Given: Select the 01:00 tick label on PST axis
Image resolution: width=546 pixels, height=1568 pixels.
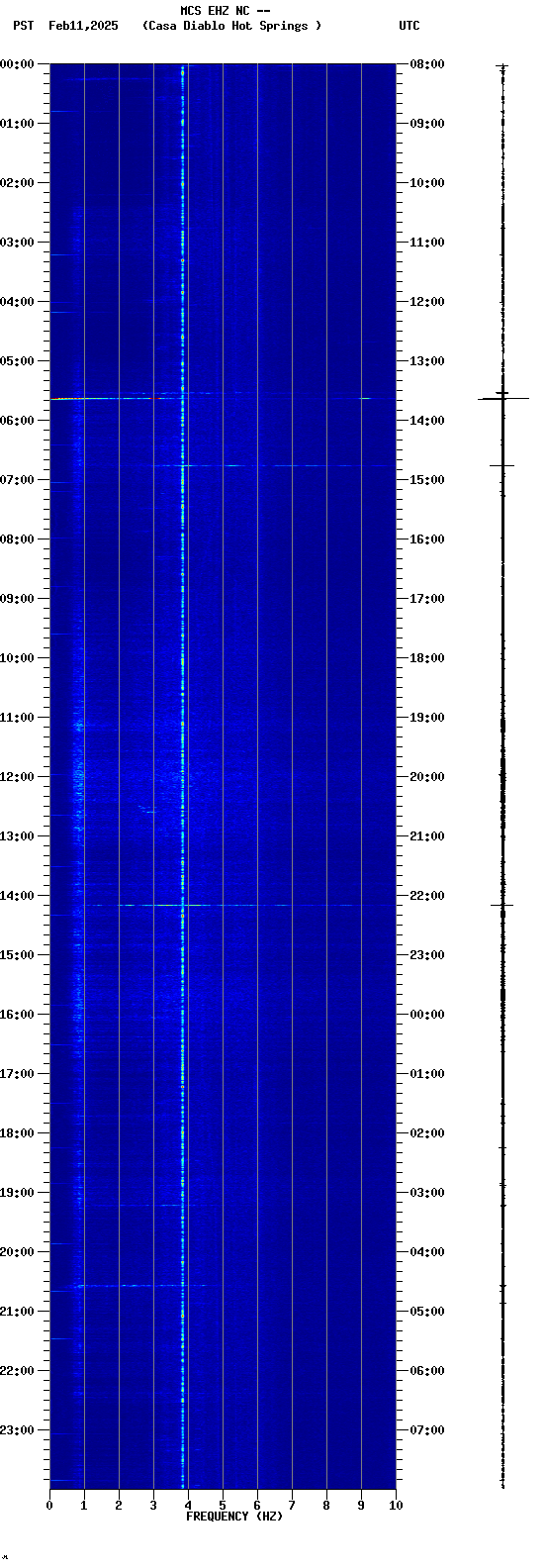Looking at the screenshot, I should tap(18, 124).
